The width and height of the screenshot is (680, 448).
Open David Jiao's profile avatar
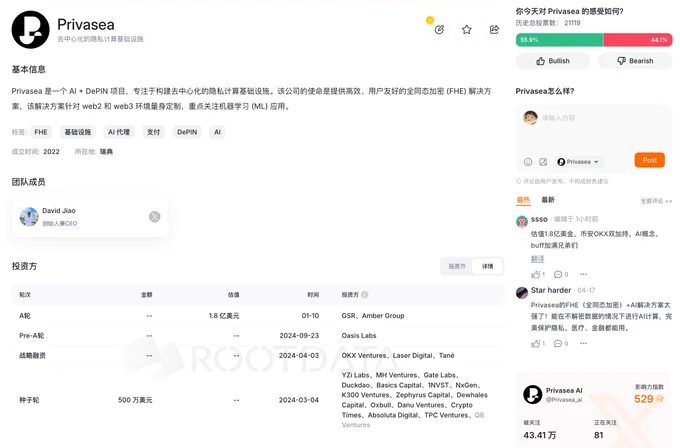[29, 217]
